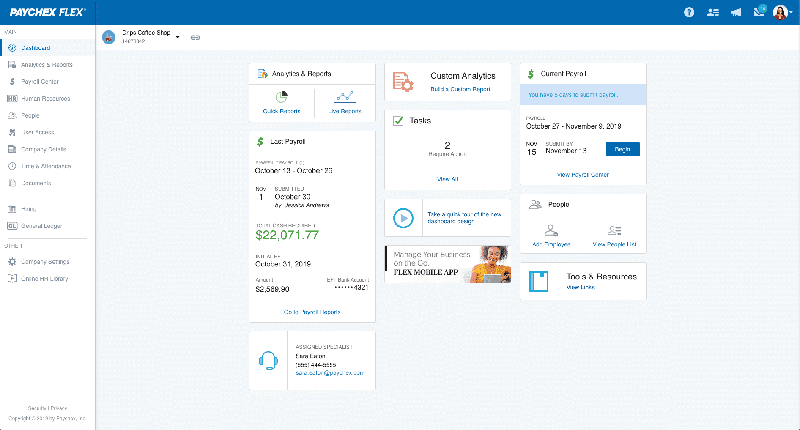The height and width of the screenshot is (430, 800).
Task: Click the View People List icon
Action: tap(614, 231)
